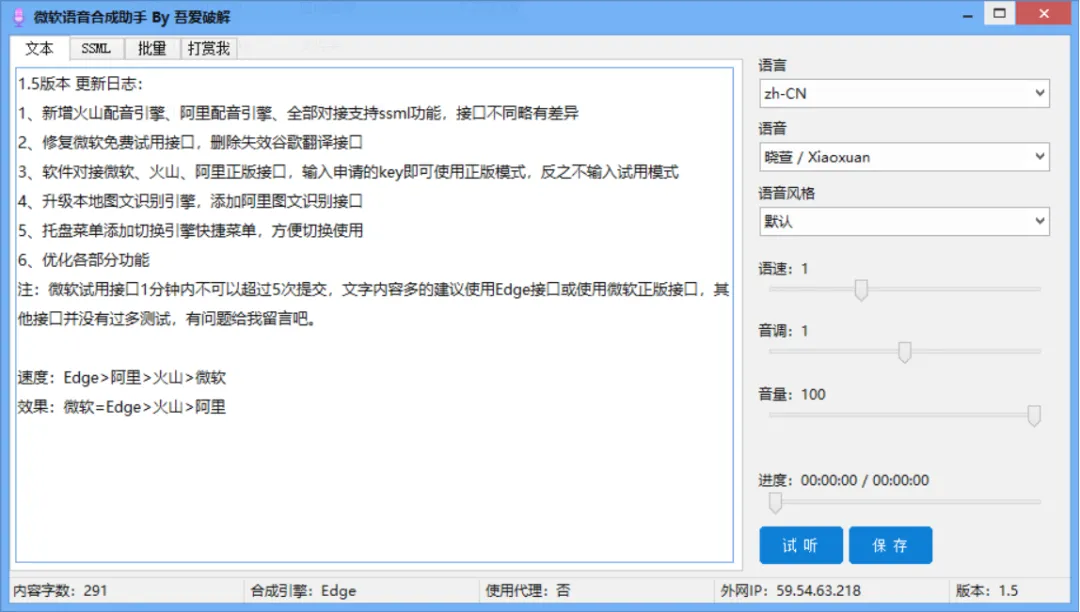Click the 外网IP status entry
The width and height of the screenshot is (1080, 612).
tap(791, 591)
